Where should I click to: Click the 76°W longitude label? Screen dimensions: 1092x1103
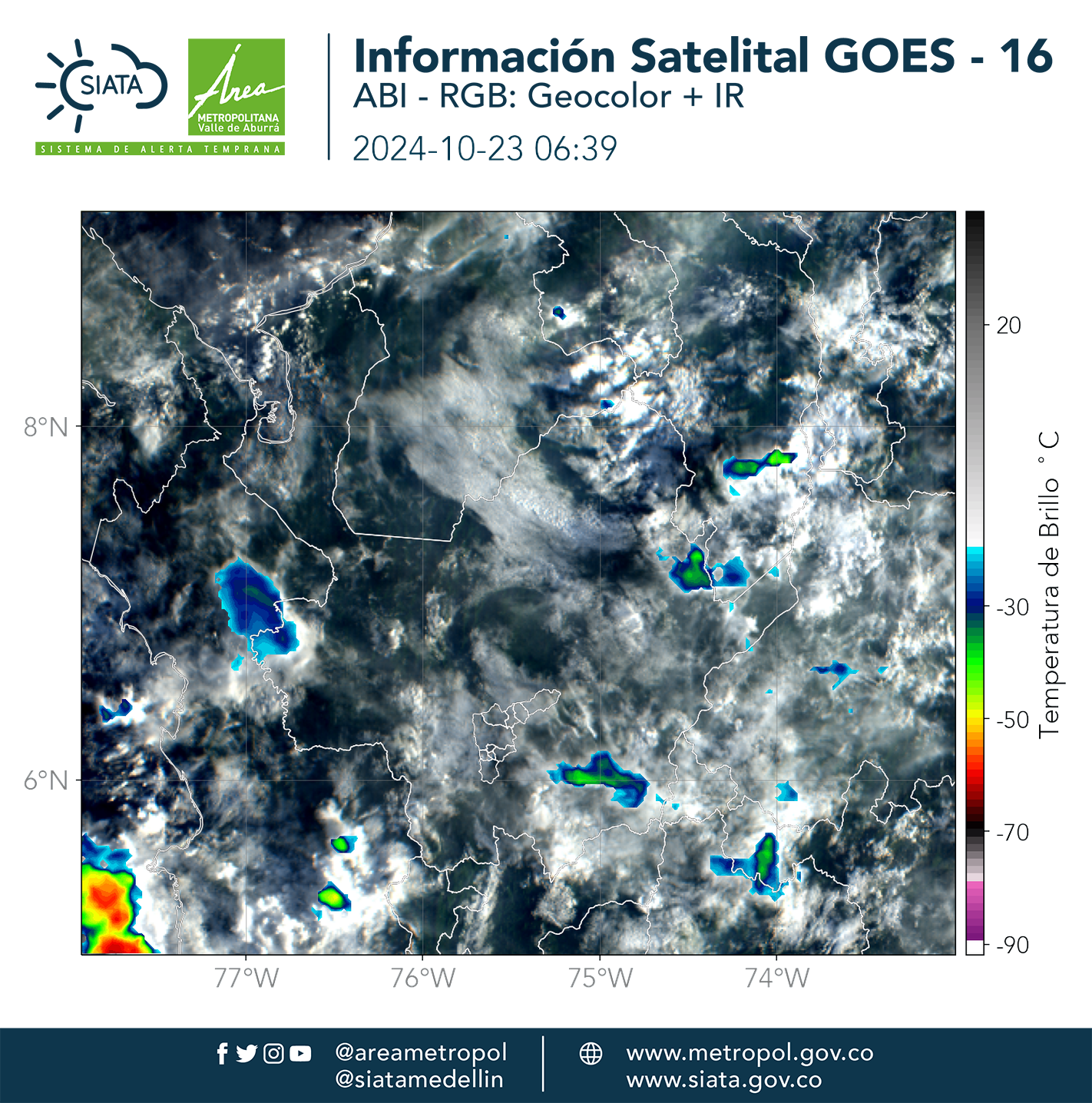click(x=423, y=978)
